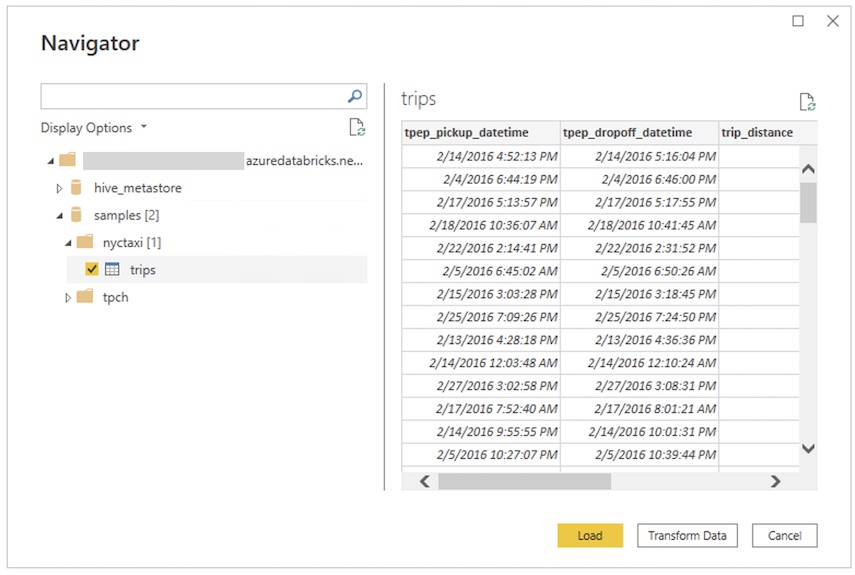The image size is (855, 575).
Task: Click the nyctaxi folder icon
Action: click(x=85, y=242)
